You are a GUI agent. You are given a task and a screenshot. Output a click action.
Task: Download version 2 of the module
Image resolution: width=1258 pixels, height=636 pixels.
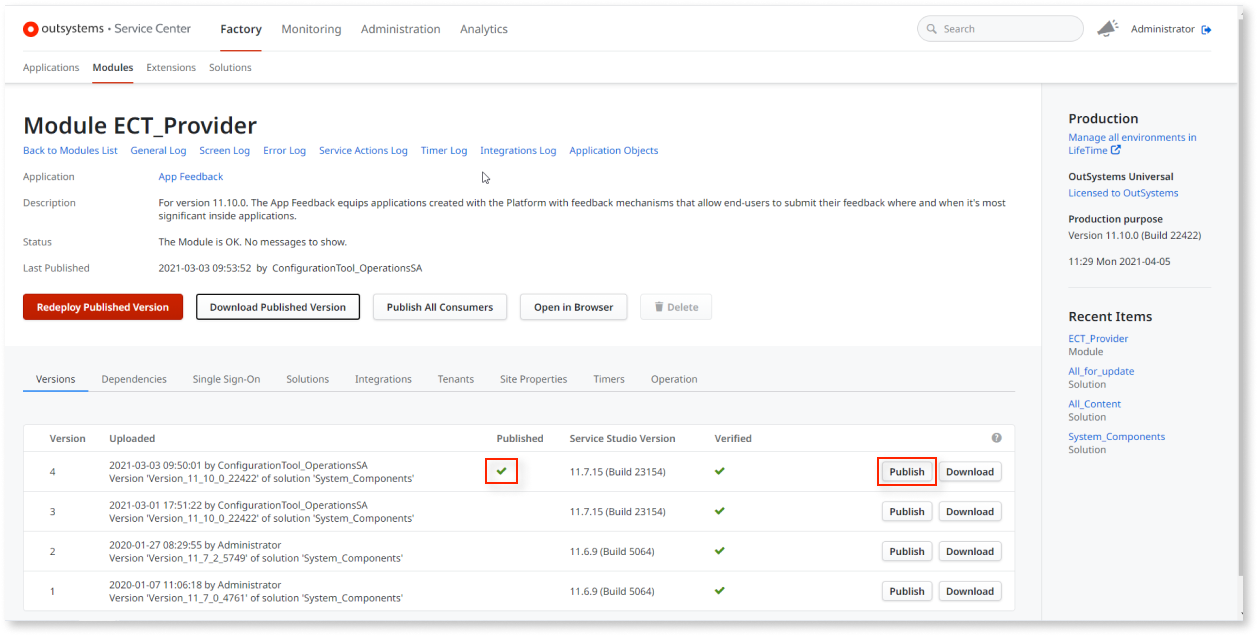[969, 551]
